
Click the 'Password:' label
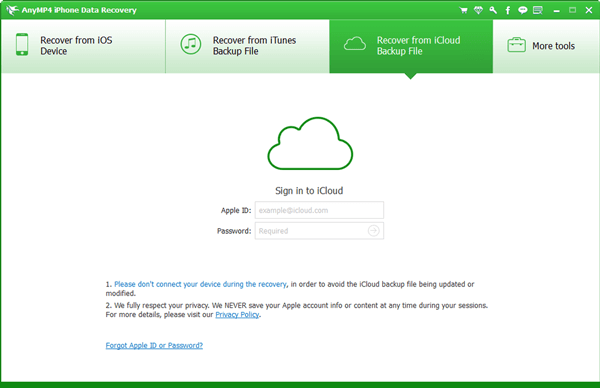point(234,231)
